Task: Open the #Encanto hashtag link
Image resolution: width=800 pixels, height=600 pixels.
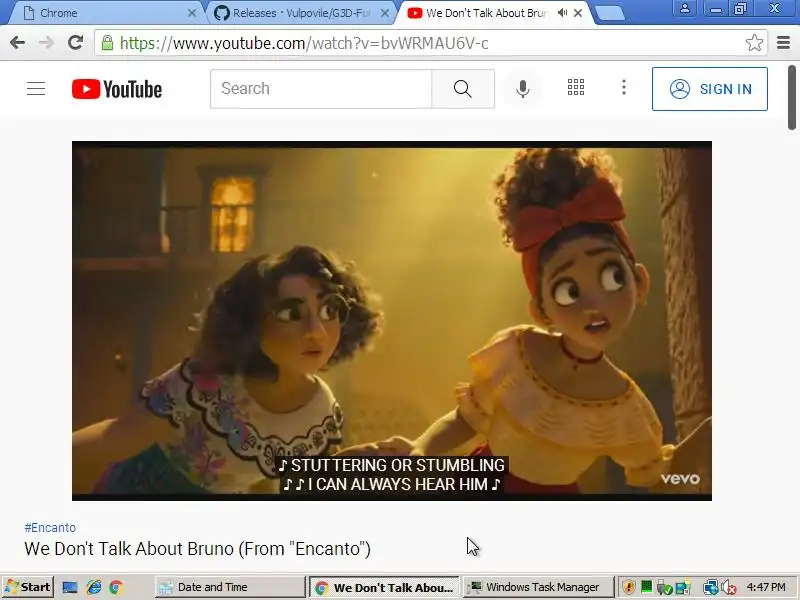Action: (x=50, y=528)
